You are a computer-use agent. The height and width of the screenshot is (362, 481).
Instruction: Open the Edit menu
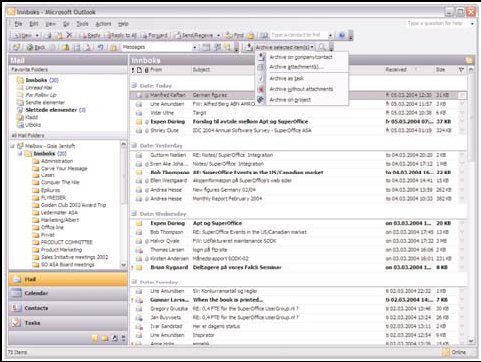(34, 24)
